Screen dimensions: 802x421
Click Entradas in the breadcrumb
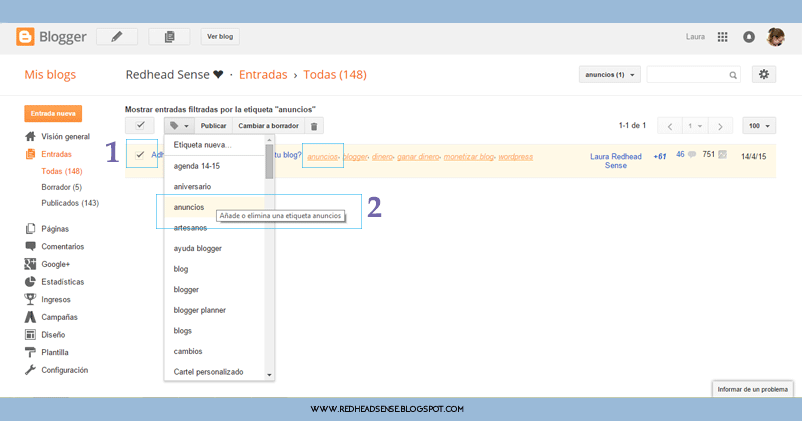pos(263,75)
